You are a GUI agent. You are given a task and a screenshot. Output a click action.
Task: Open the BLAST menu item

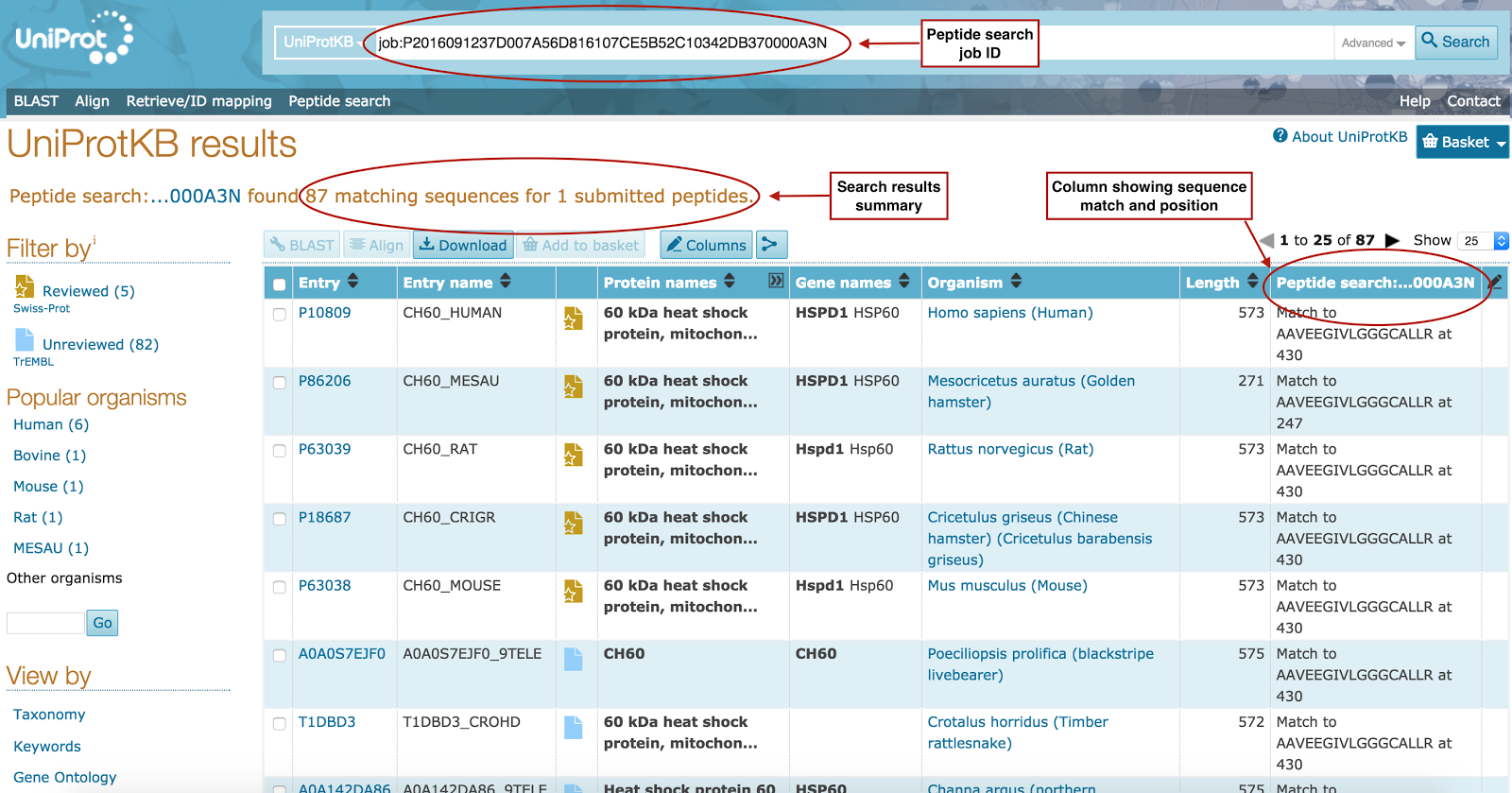36,101
